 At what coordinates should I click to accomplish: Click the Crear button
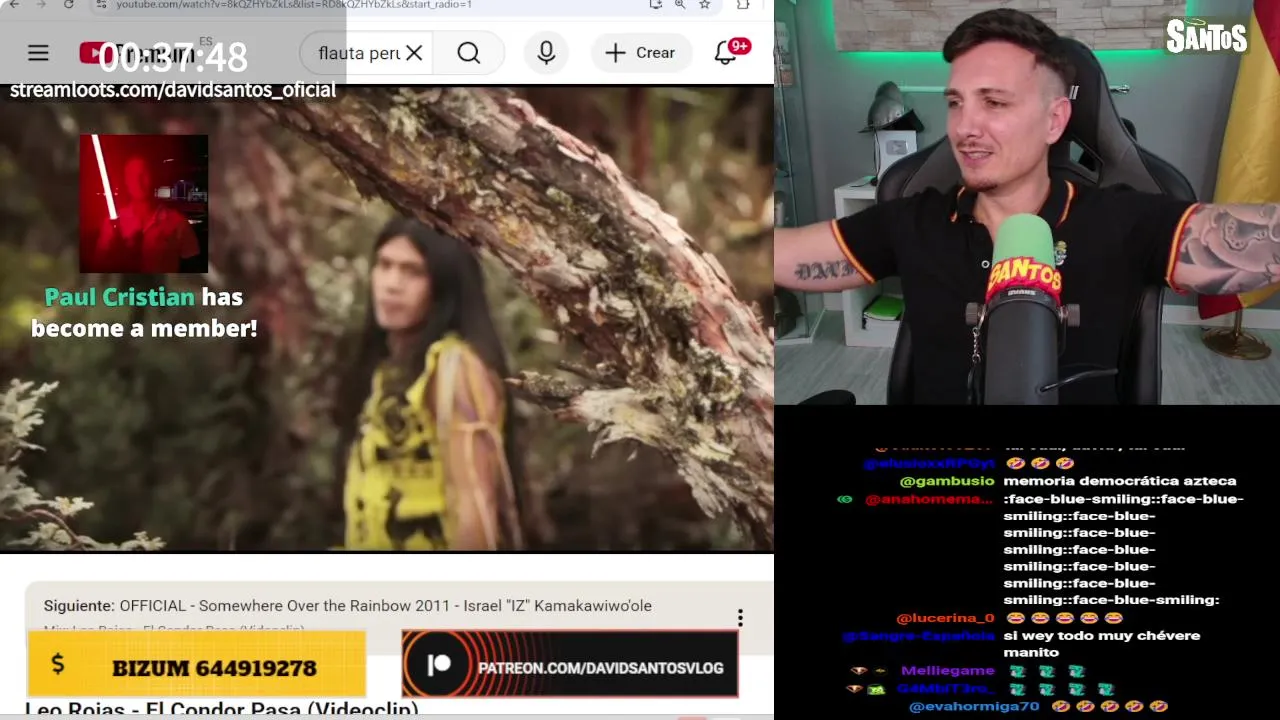coord(640,53)
